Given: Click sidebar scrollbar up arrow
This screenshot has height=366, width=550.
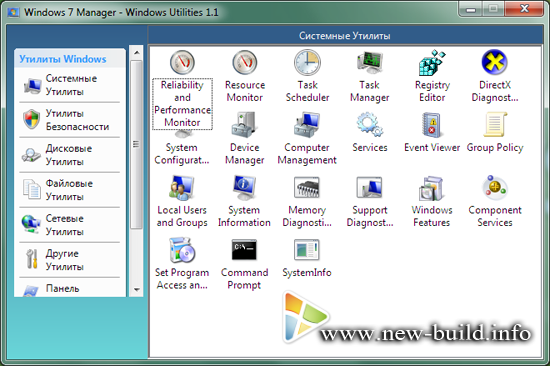Looking at the screenshot, I should pyautogui.click(x=136, y=53).
